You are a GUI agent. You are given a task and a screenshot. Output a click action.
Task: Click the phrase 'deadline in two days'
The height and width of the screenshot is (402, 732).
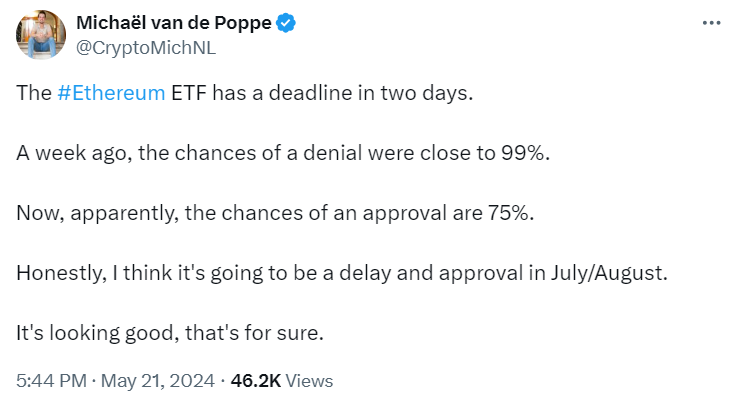pyautogui.click(x=370, y=93)
